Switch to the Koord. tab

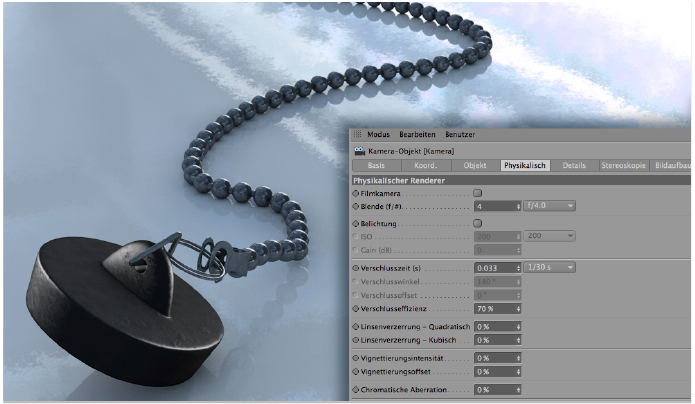pos(426,165)
